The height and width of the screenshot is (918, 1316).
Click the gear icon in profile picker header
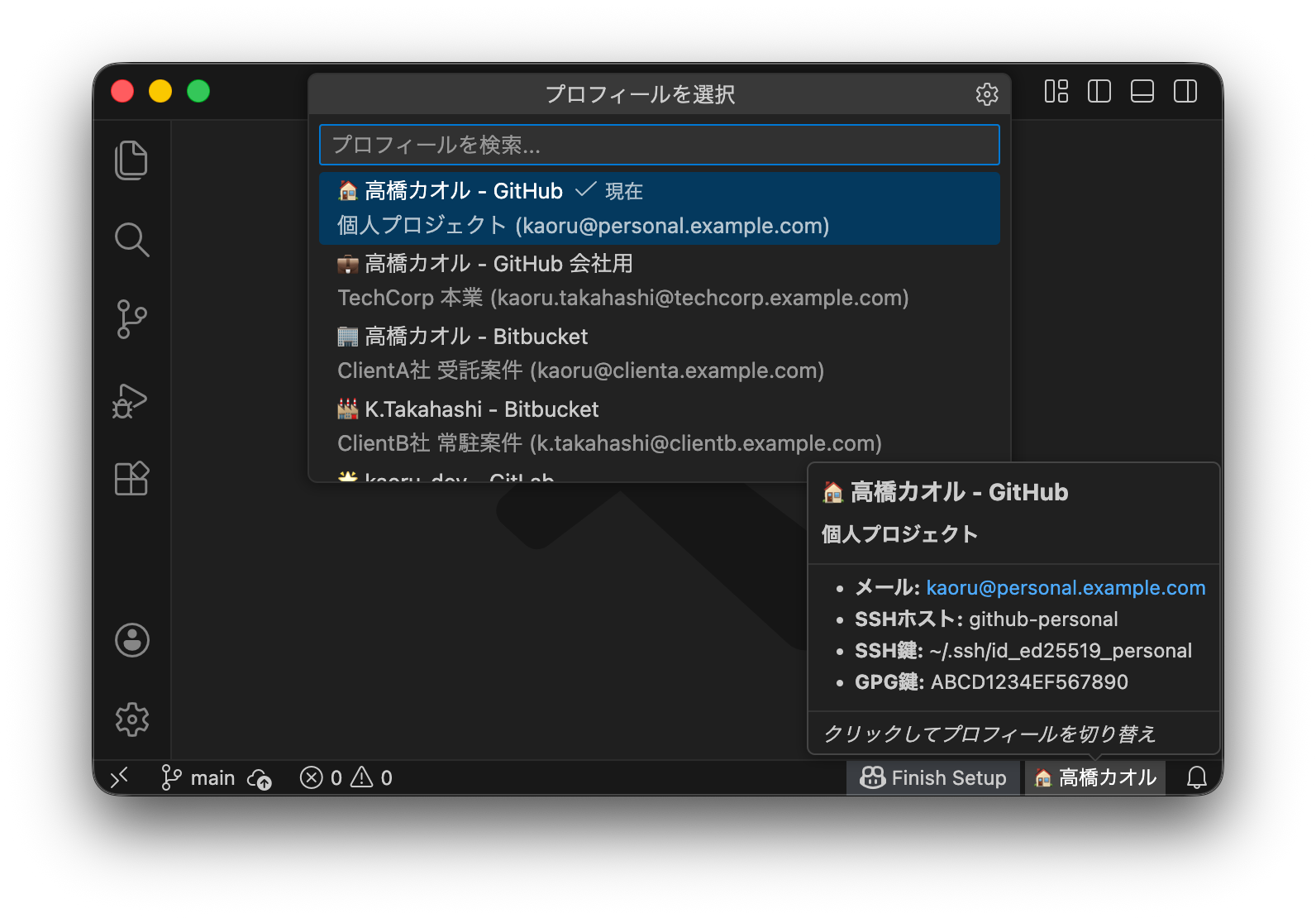[987, 94]
